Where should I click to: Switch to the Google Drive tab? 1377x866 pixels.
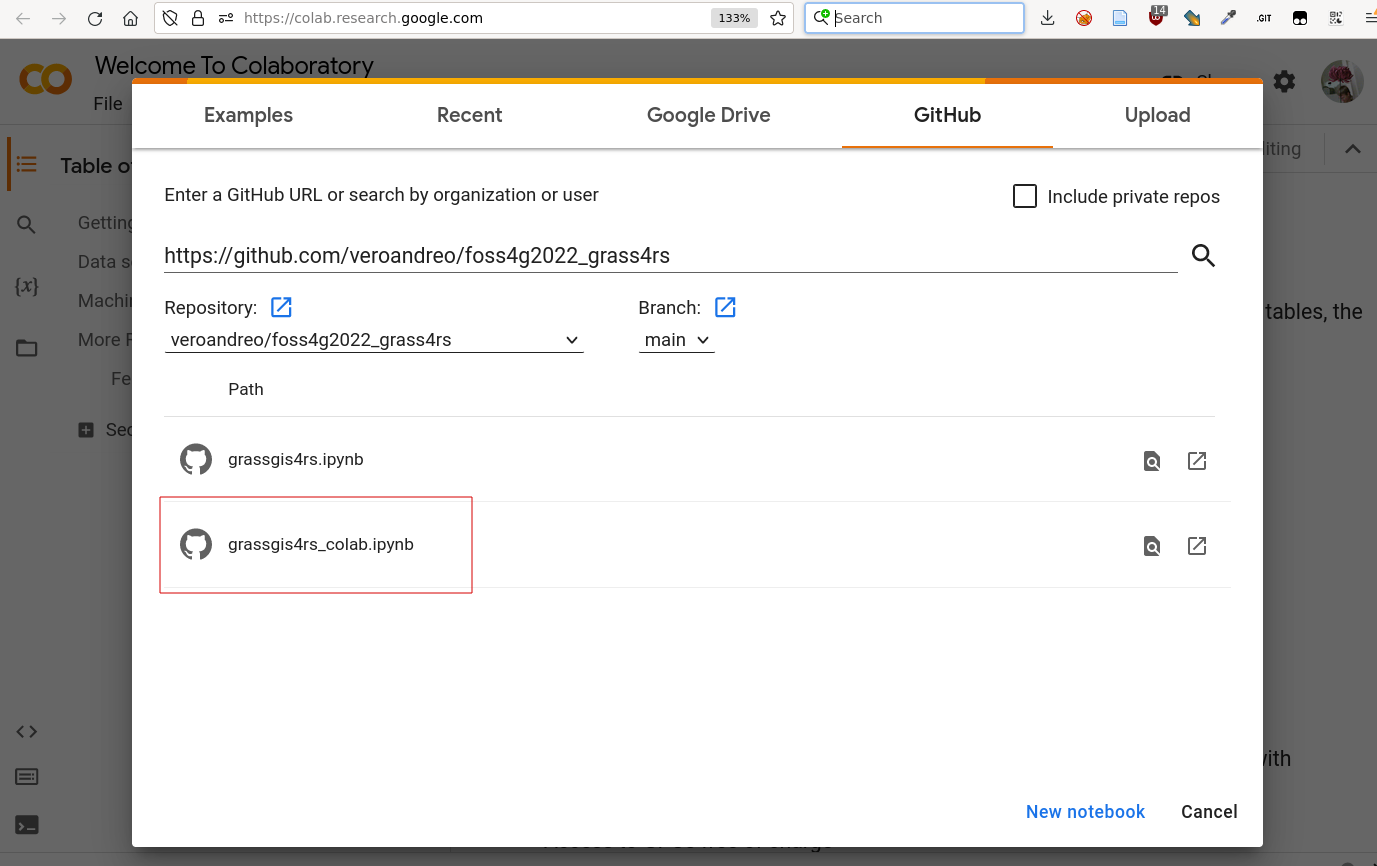click(709, 115)
